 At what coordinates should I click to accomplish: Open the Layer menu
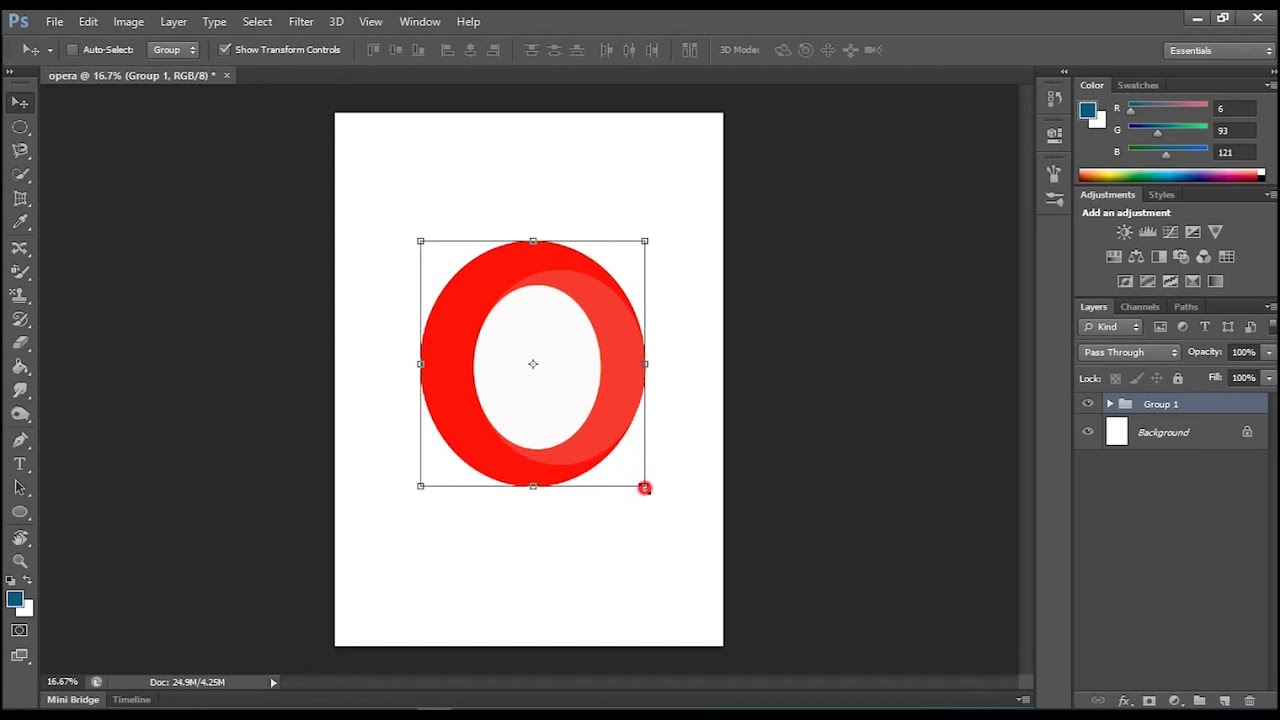[x=173, y=21]
